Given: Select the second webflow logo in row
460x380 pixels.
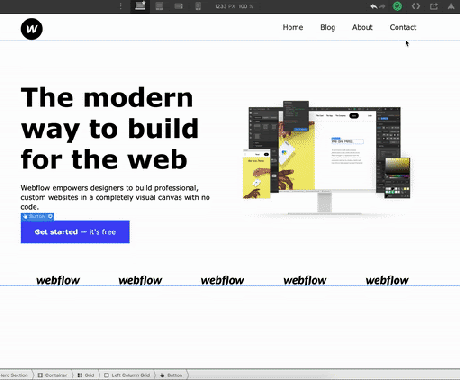Looking at the screenshot, I should click(140, 281).
